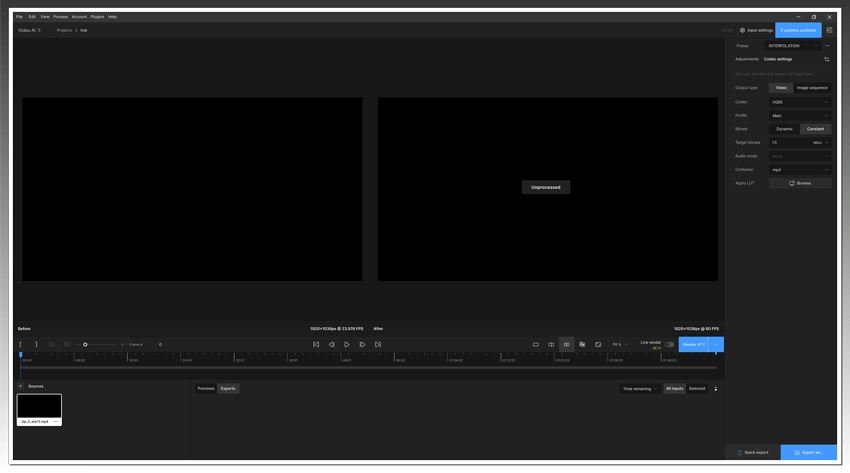Image resolution: width=850 pixels, height=473 pixels.
Task: Step forward one frame
Action: coord(362,345)
